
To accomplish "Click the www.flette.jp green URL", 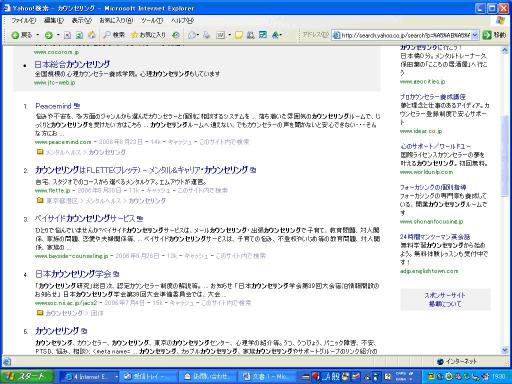I will 52,190.
